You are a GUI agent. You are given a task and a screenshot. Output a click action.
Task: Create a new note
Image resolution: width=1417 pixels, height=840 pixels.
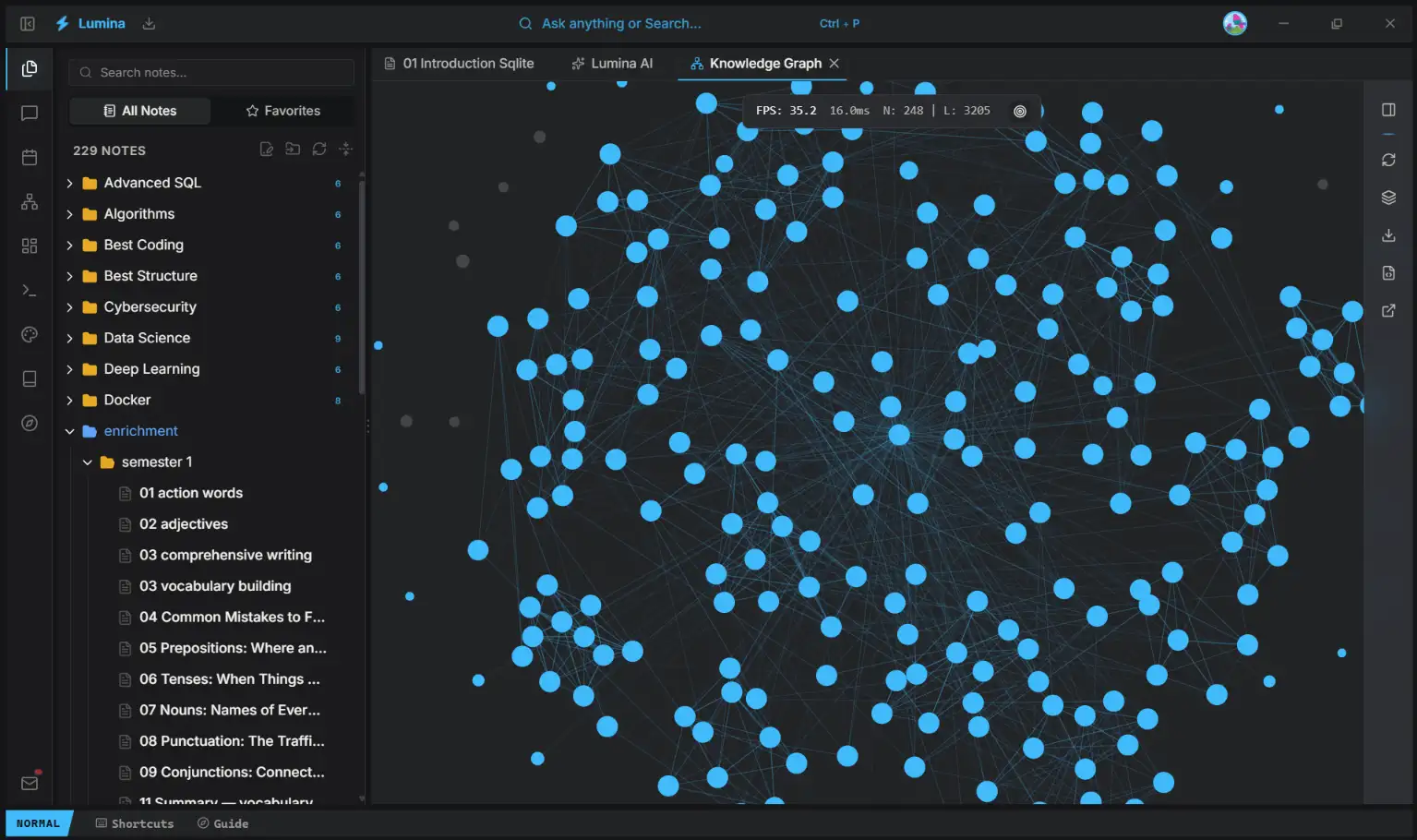[x=267, y=150]
